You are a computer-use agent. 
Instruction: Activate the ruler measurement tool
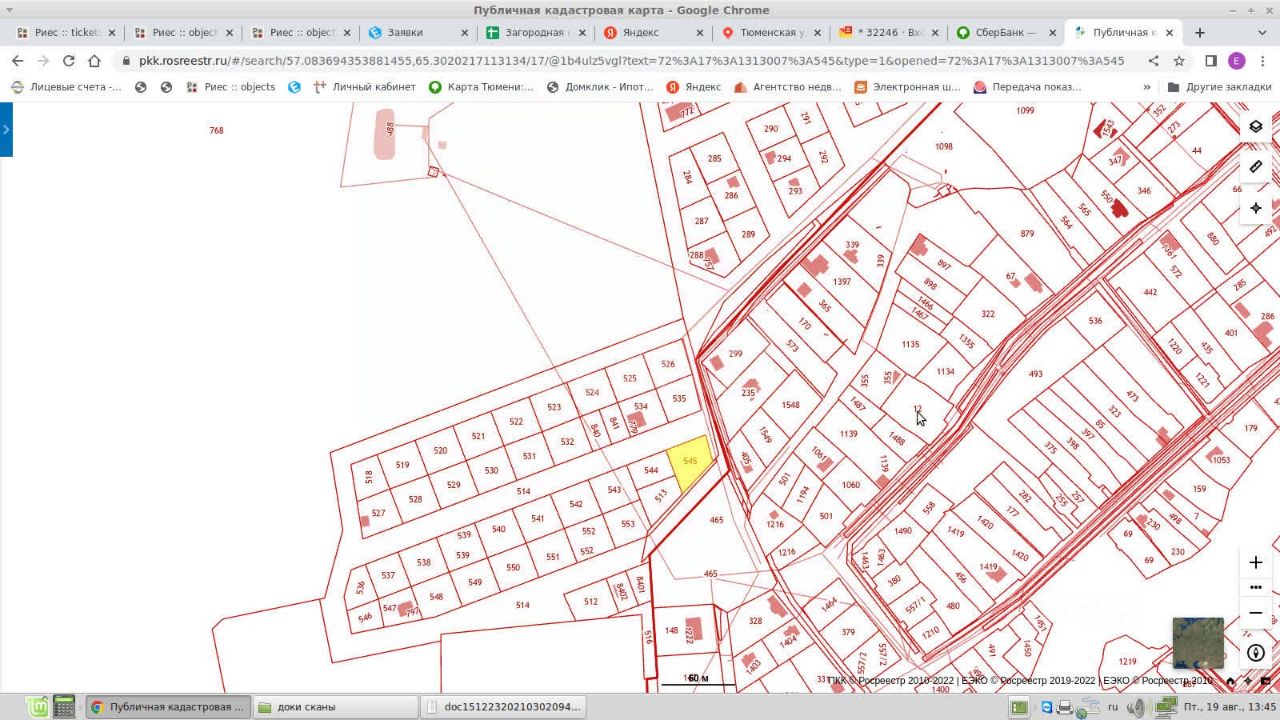(x=1256, y=167)
